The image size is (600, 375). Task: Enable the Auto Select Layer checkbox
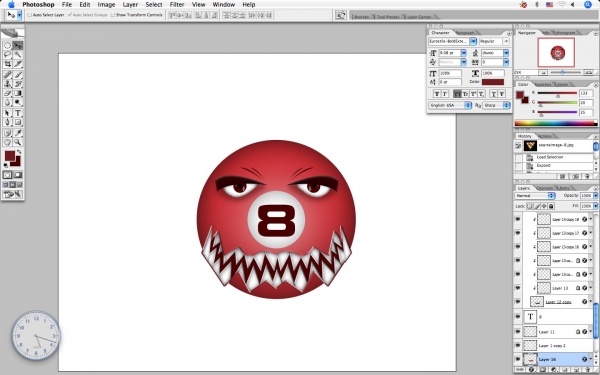pos(29,15)
